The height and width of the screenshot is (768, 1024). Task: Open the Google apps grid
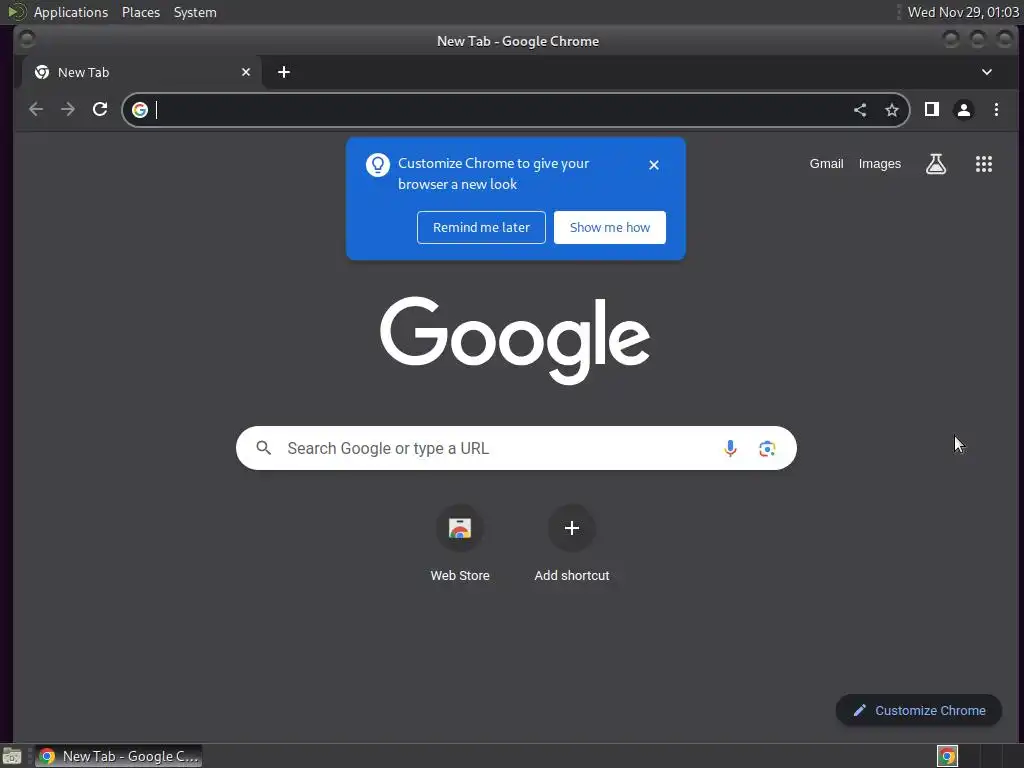[x=984, y=164]
